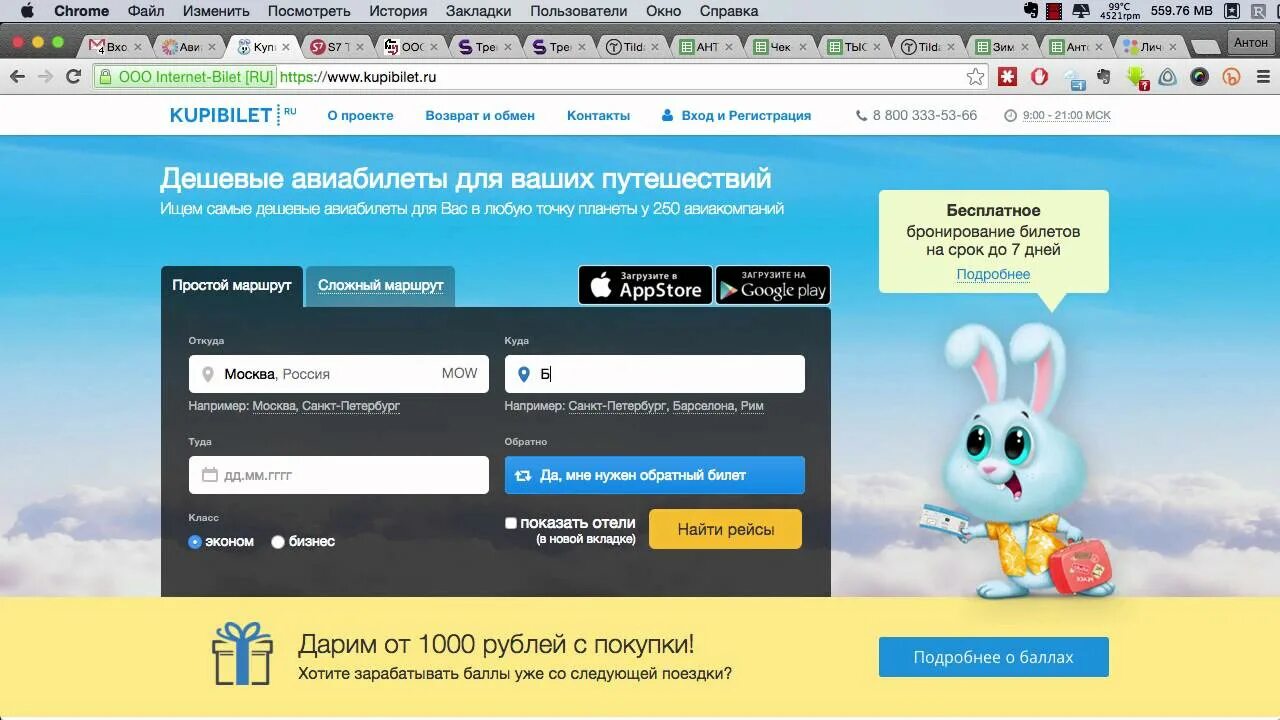Open the "Справка" menu
The height and width of the screenshot is (720, 1280).
(x=729, y=11)
